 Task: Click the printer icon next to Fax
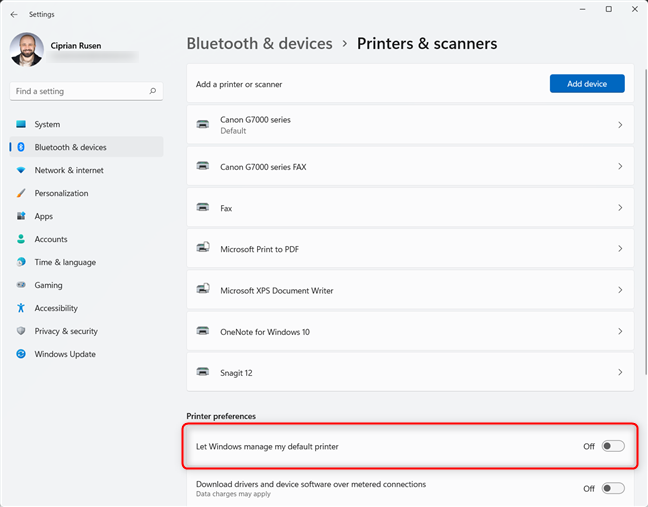coord(202,207)
